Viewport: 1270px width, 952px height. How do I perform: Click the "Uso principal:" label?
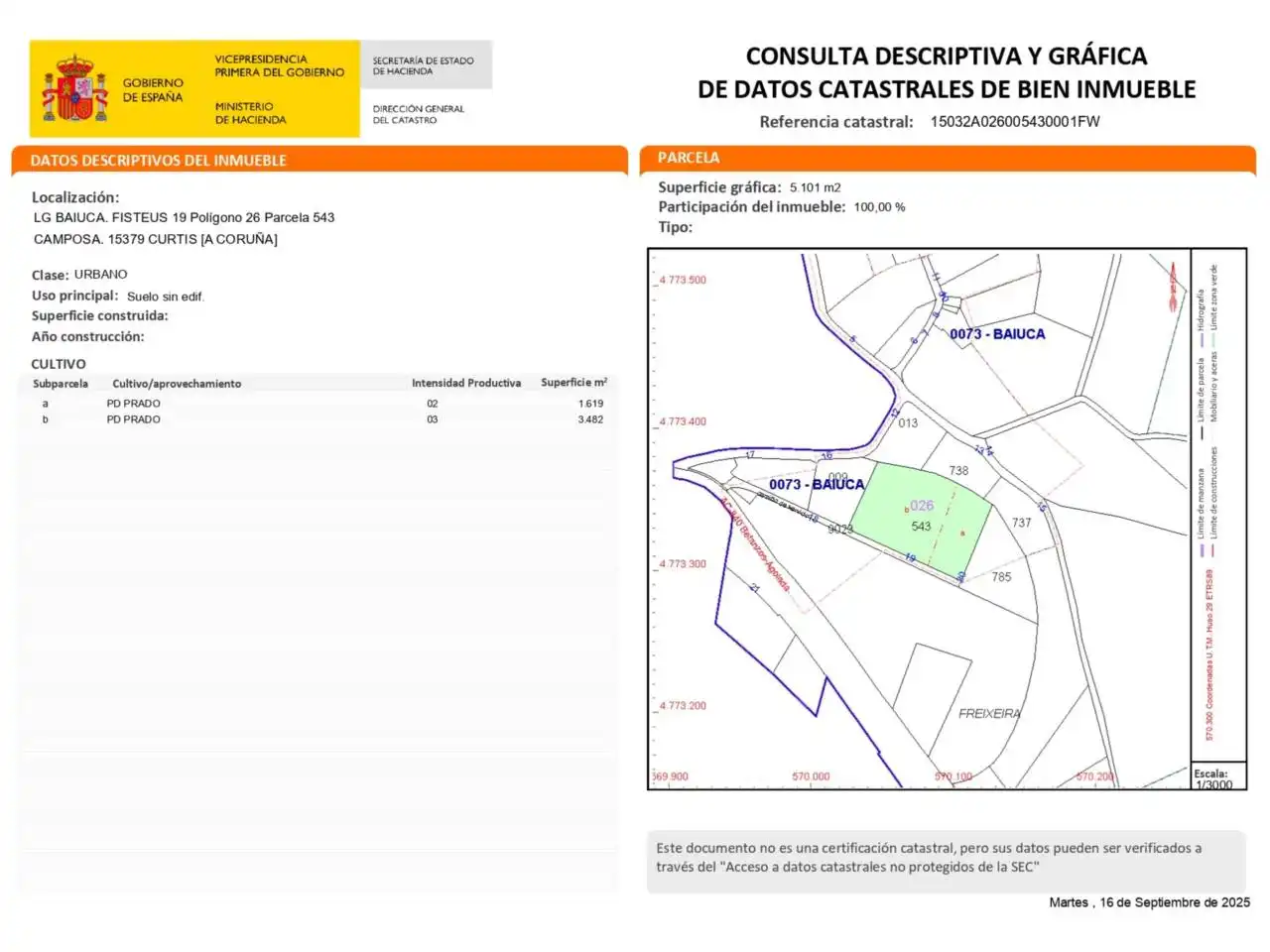[x=74, y=296]
